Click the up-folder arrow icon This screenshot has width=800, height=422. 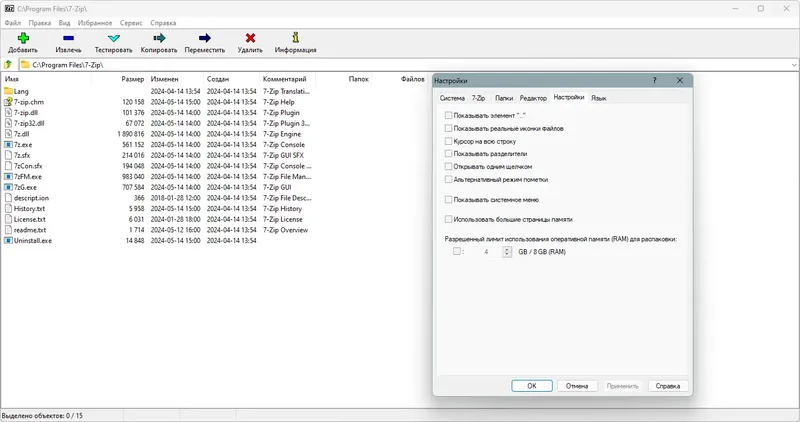point(8,65)
